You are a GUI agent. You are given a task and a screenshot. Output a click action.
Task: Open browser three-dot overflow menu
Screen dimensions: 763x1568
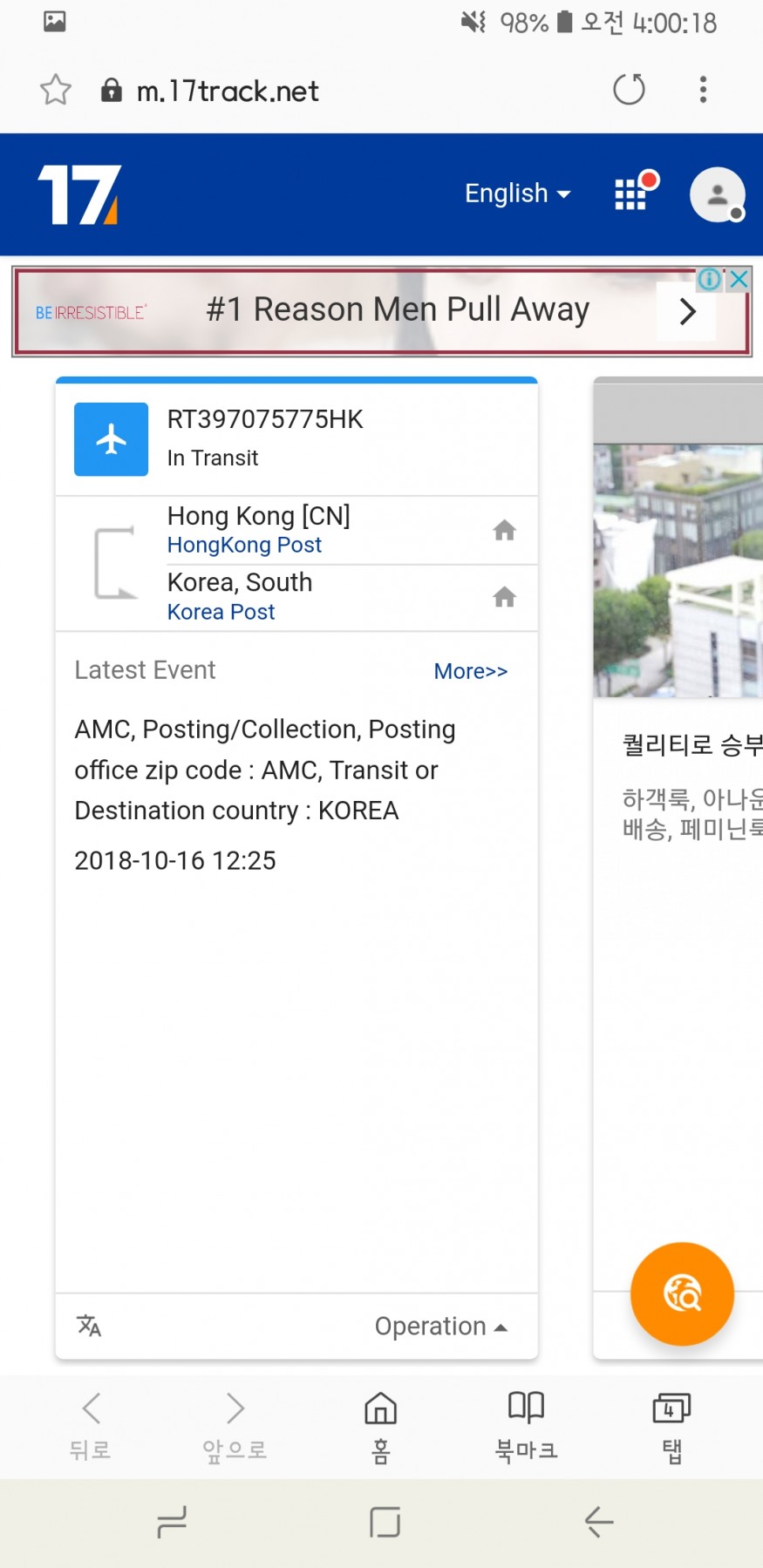click(x=703, y=89)
